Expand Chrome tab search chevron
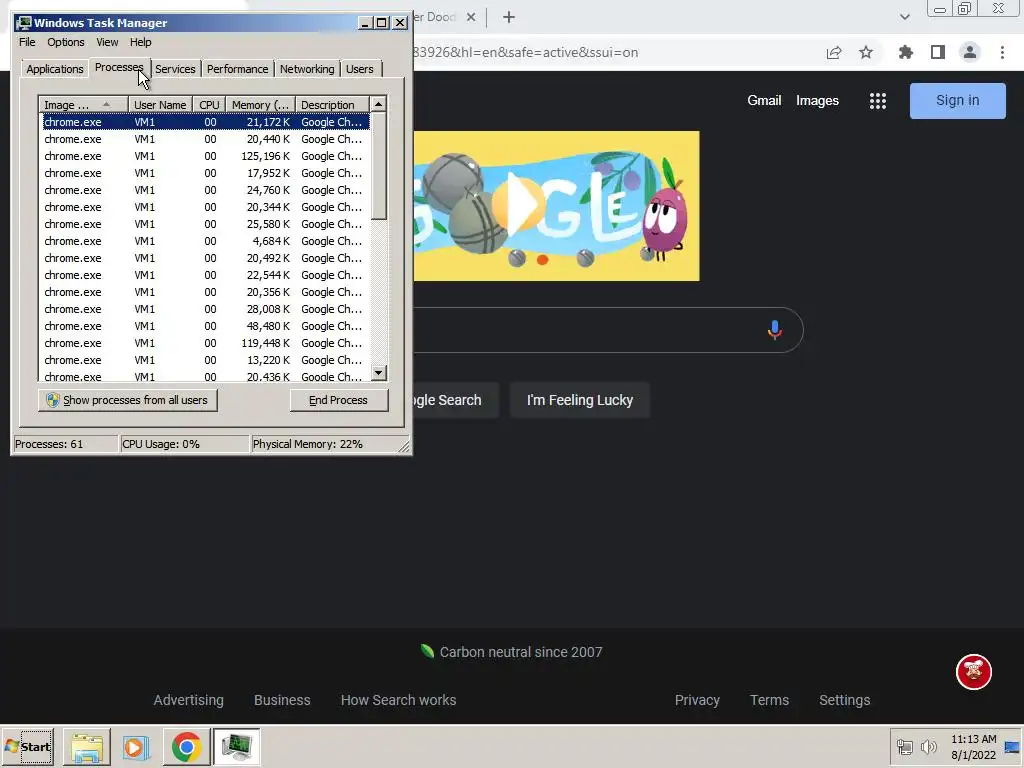 904,17
